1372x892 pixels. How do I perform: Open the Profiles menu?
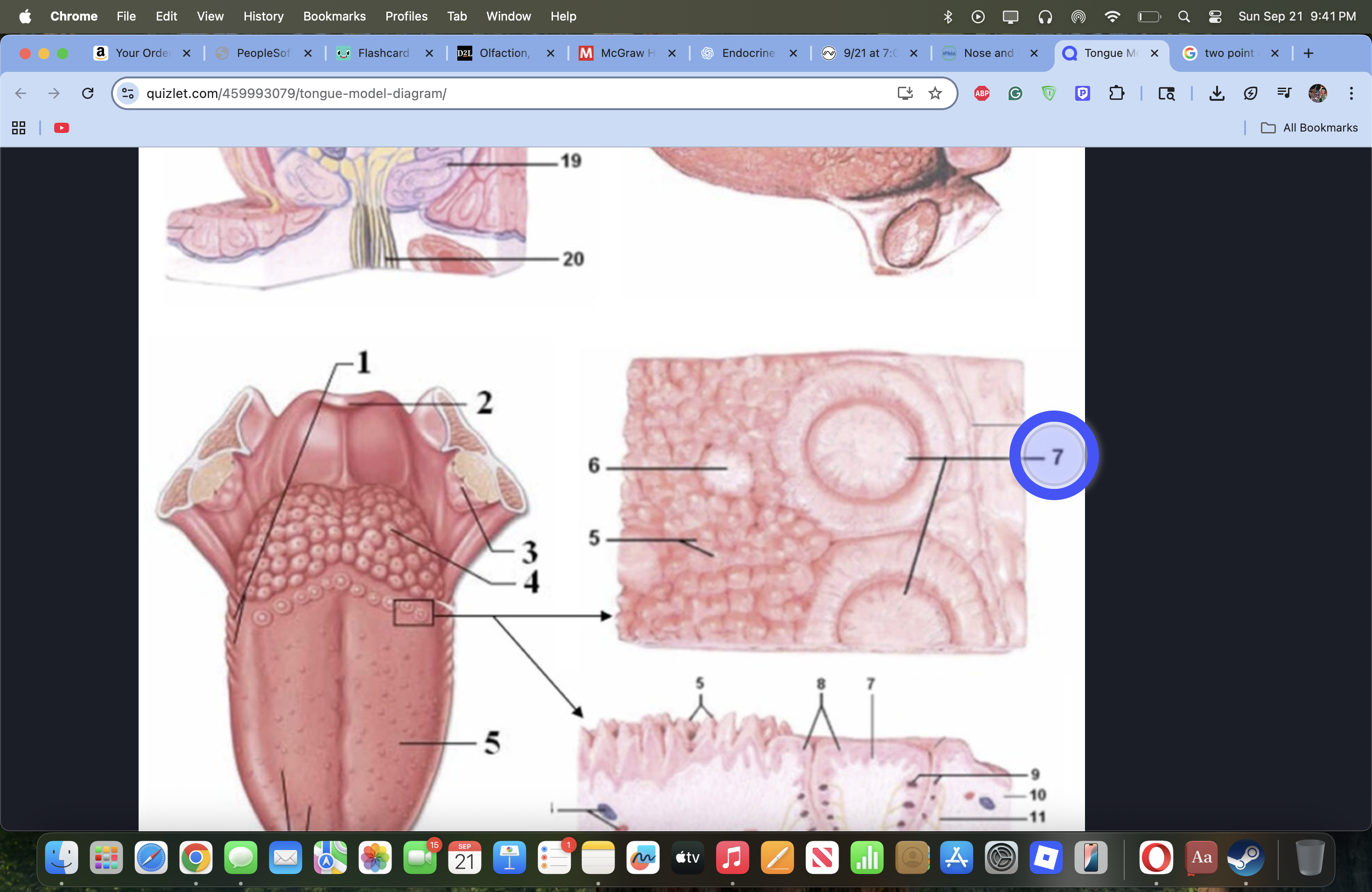pyautogui.click(x=406, y=16)
